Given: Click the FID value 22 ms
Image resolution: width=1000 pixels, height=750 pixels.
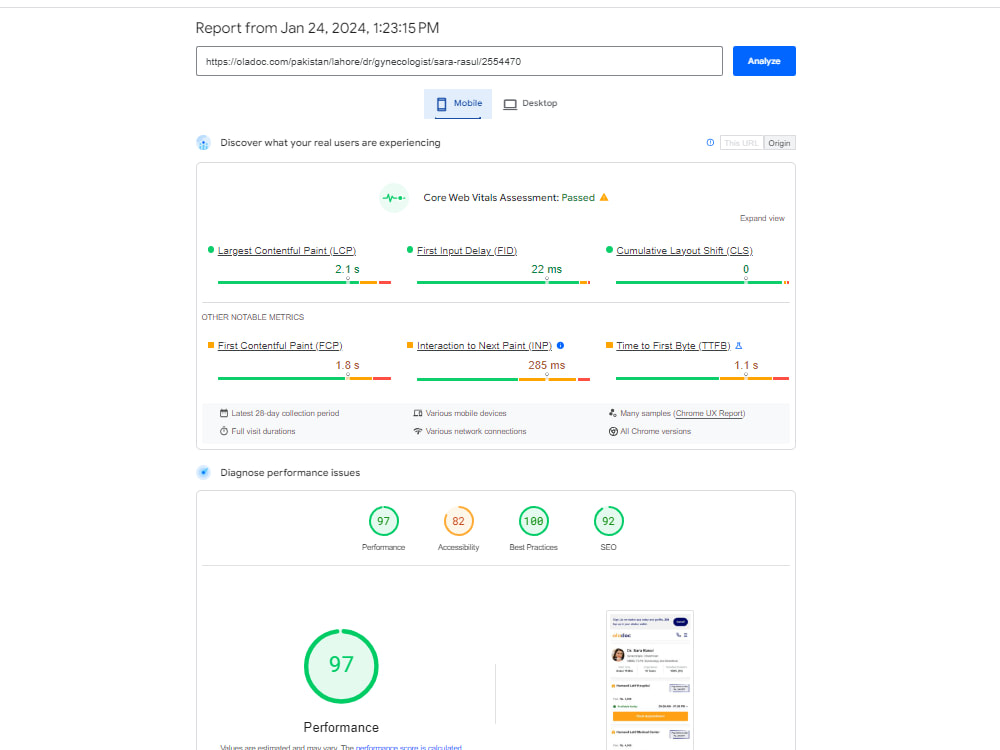Looking at the screenshot, I should pyautogui.click(x=547, y=269).
